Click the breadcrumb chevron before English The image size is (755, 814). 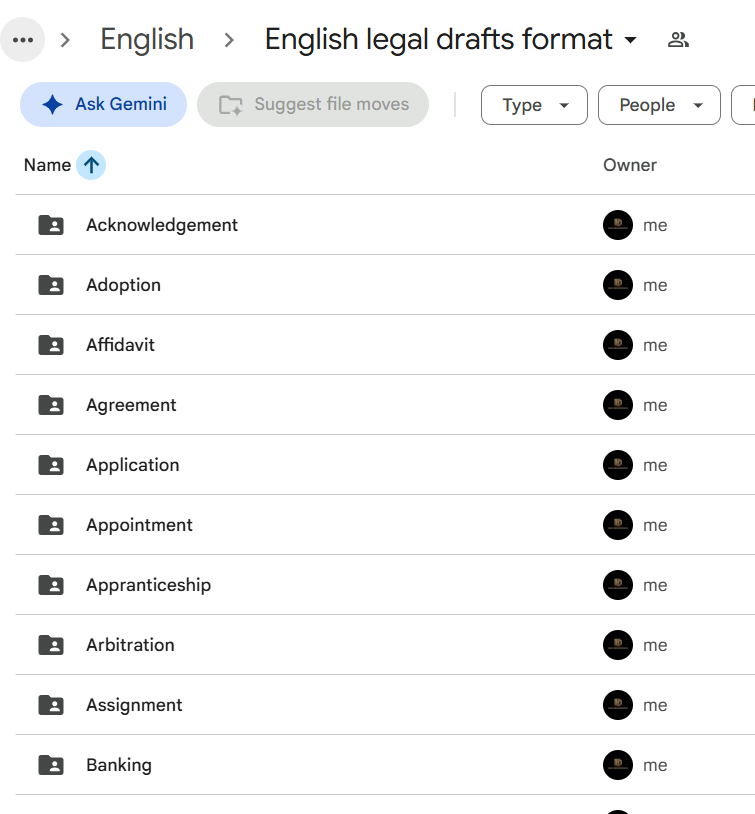coord(65,40)
